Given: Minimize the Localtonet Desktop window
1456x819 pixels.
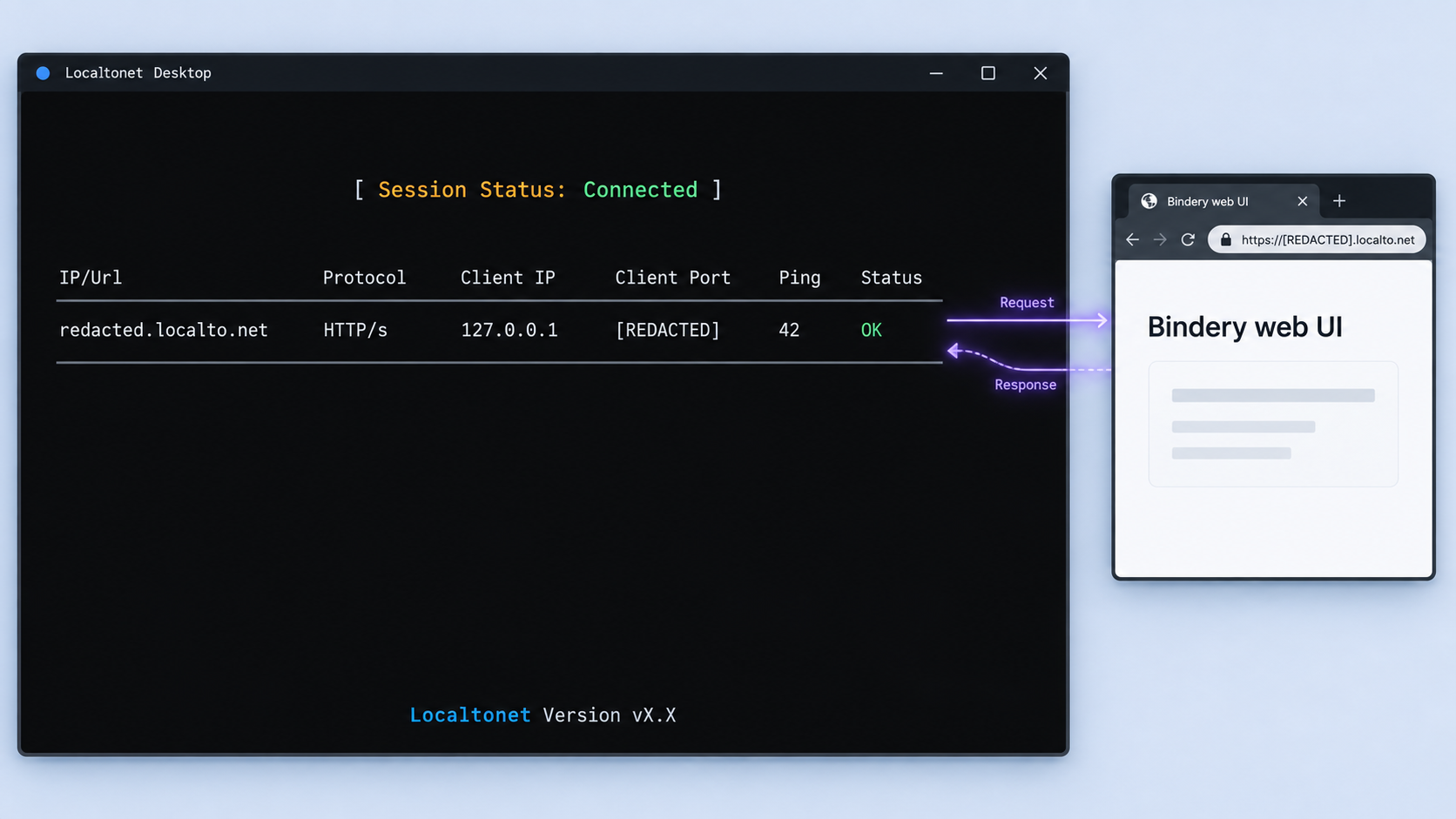Looking at the screenshot, I should [x=936, y=73].
